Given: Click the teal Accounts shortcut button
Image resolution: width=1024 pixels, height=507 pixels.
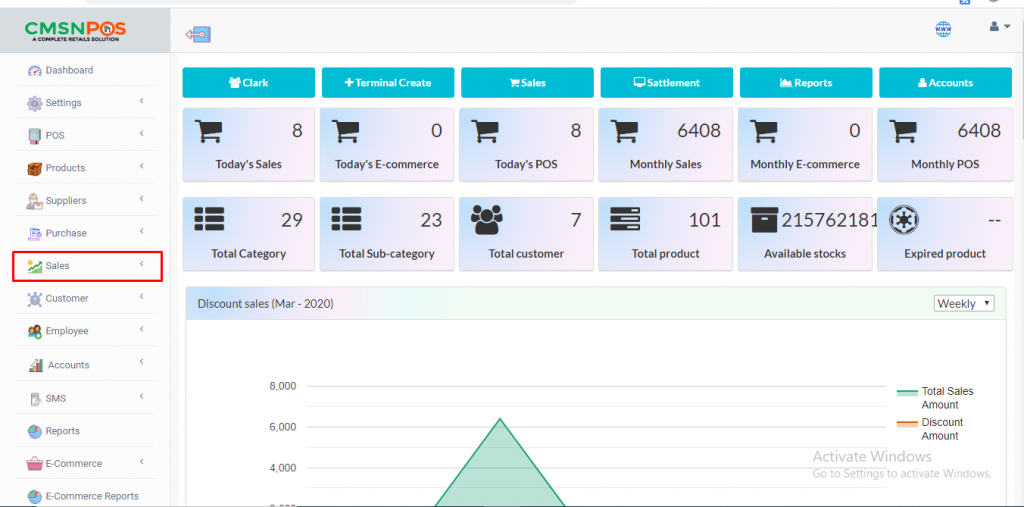Looking at the screenshot, I should [945, 83].
